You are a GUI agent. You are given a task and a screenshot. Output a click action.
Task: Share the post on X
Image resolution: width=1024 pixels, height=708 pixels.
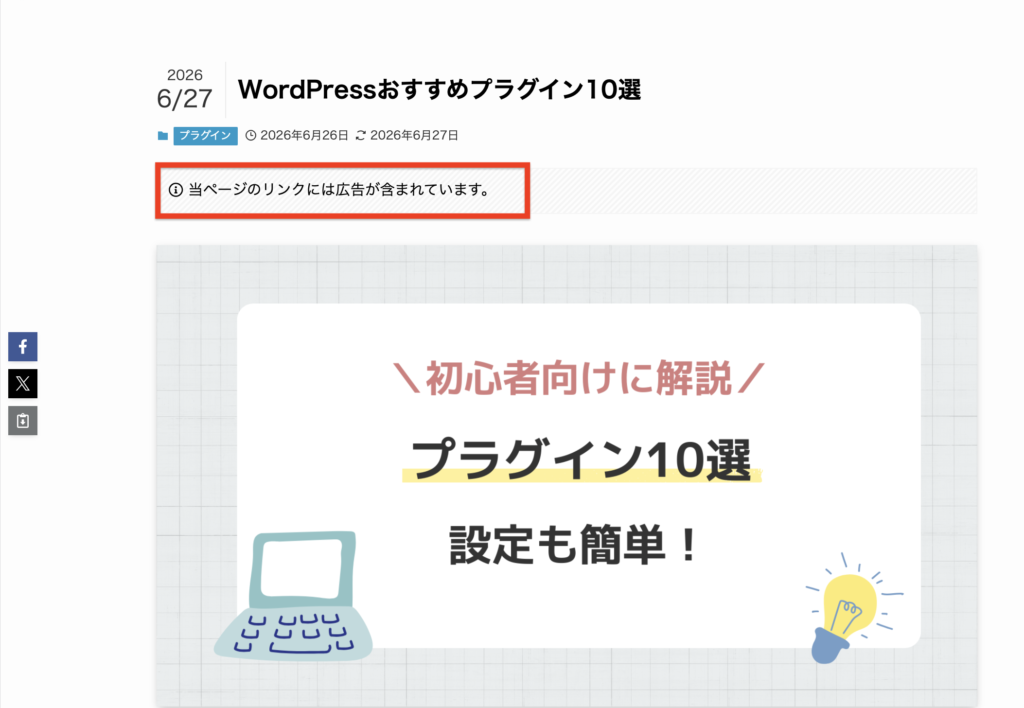tap(23, 383)
